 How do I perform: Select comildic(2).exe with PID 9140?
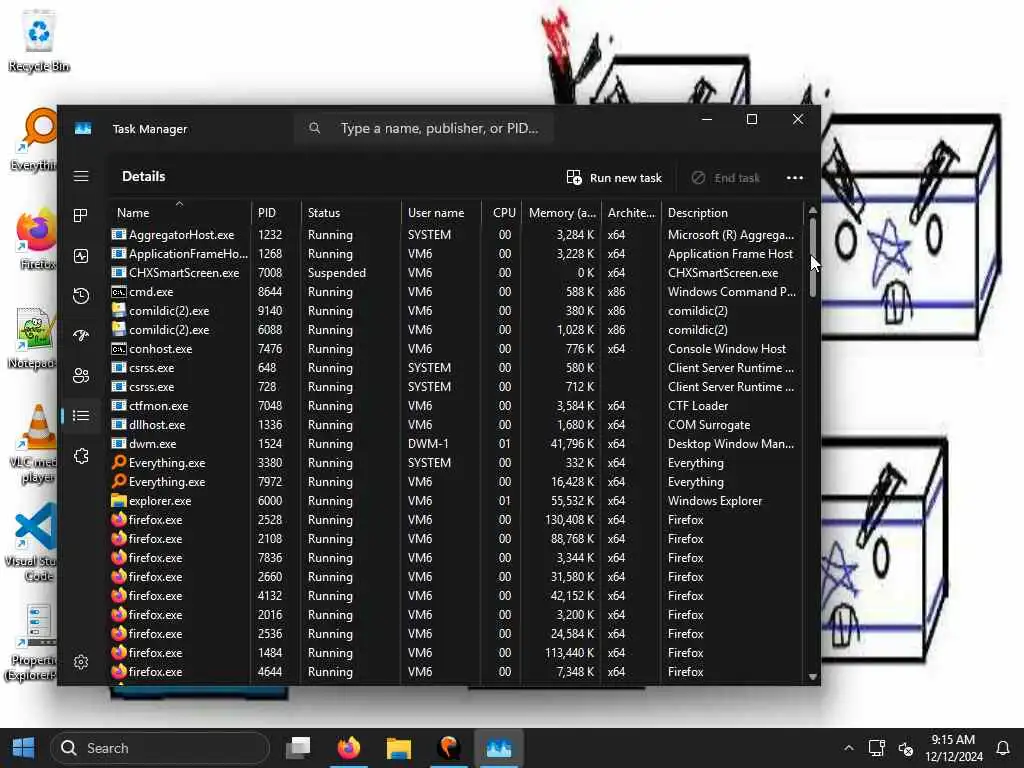click(456, 311)
